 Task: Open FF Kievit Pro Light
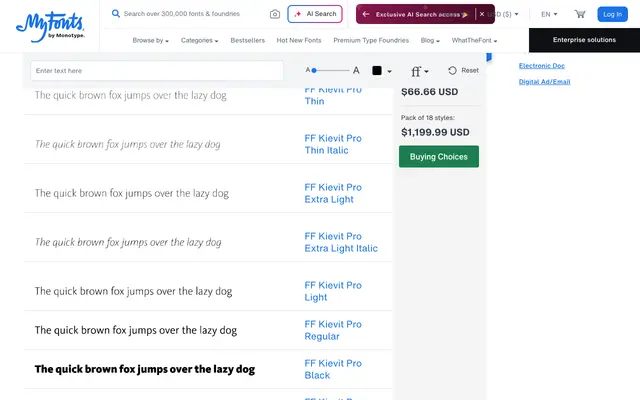pos(333,291)
